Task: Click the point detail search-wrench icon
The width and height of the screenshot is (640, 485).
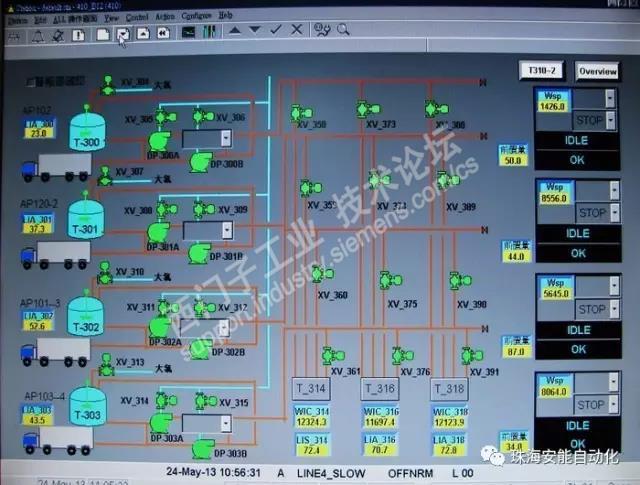Action: 322,30
